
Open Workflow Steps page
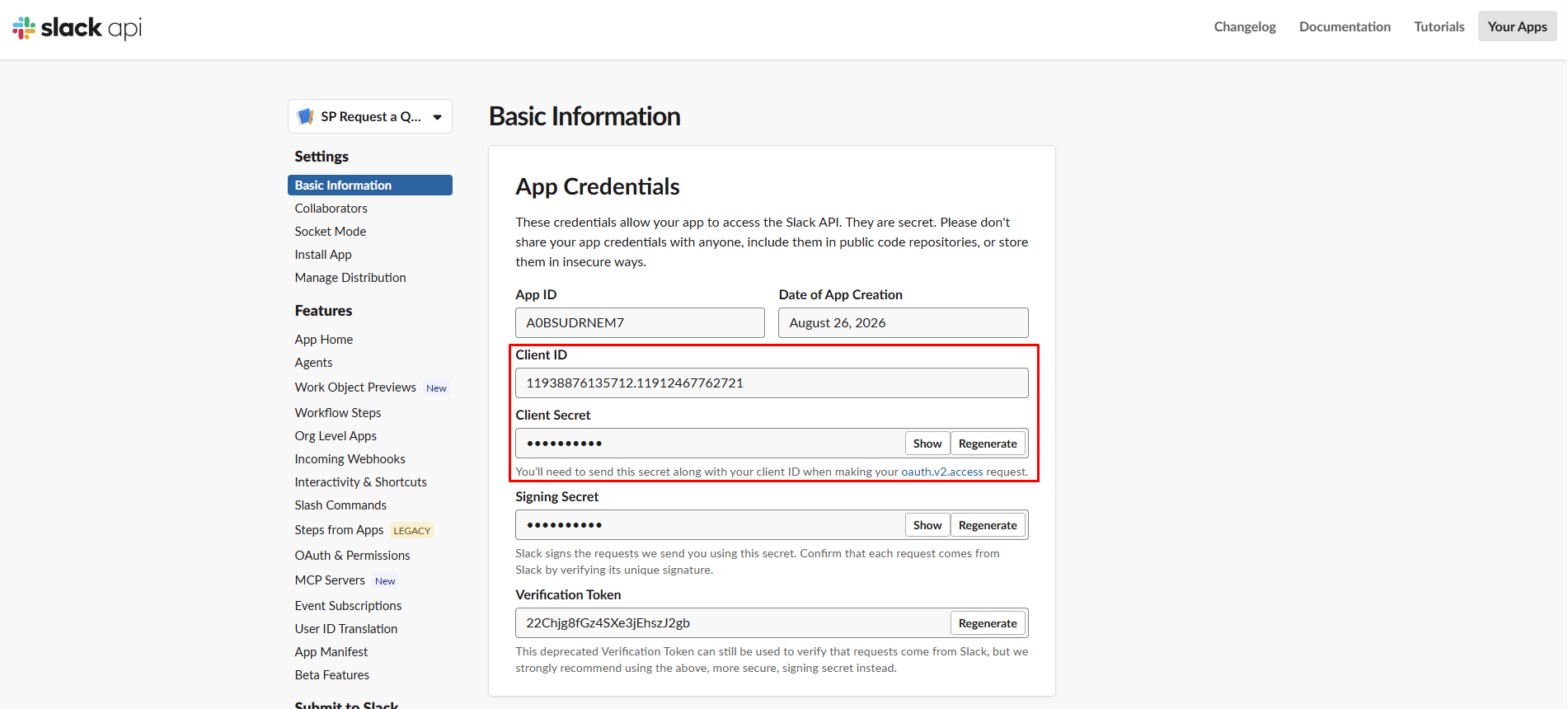(338, 413)
